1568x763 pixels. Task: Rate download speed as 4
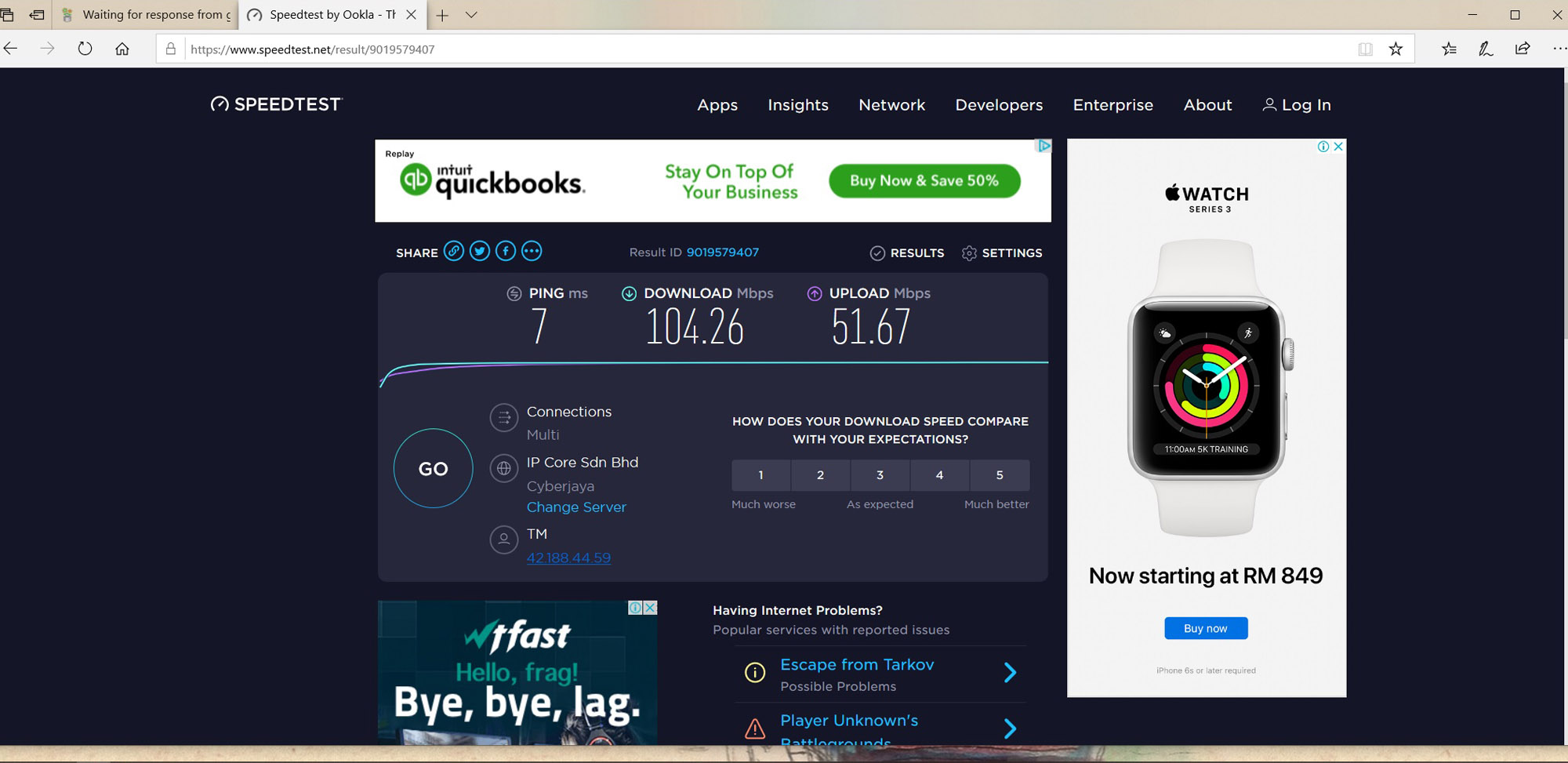pos(939,474)
